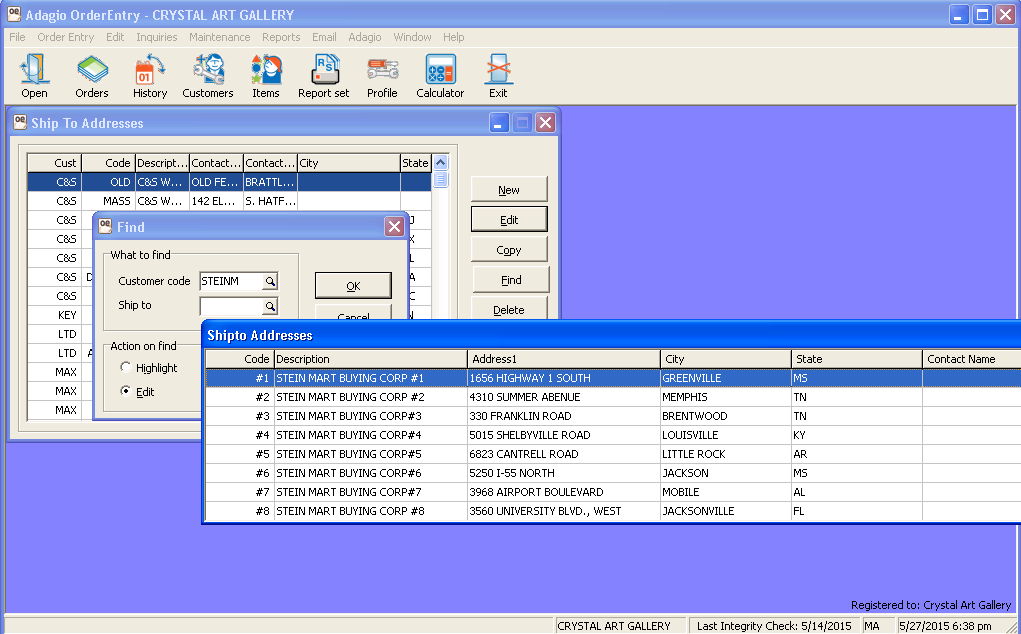
Task: Open the Maintenance menu
Action: point(219,37)
